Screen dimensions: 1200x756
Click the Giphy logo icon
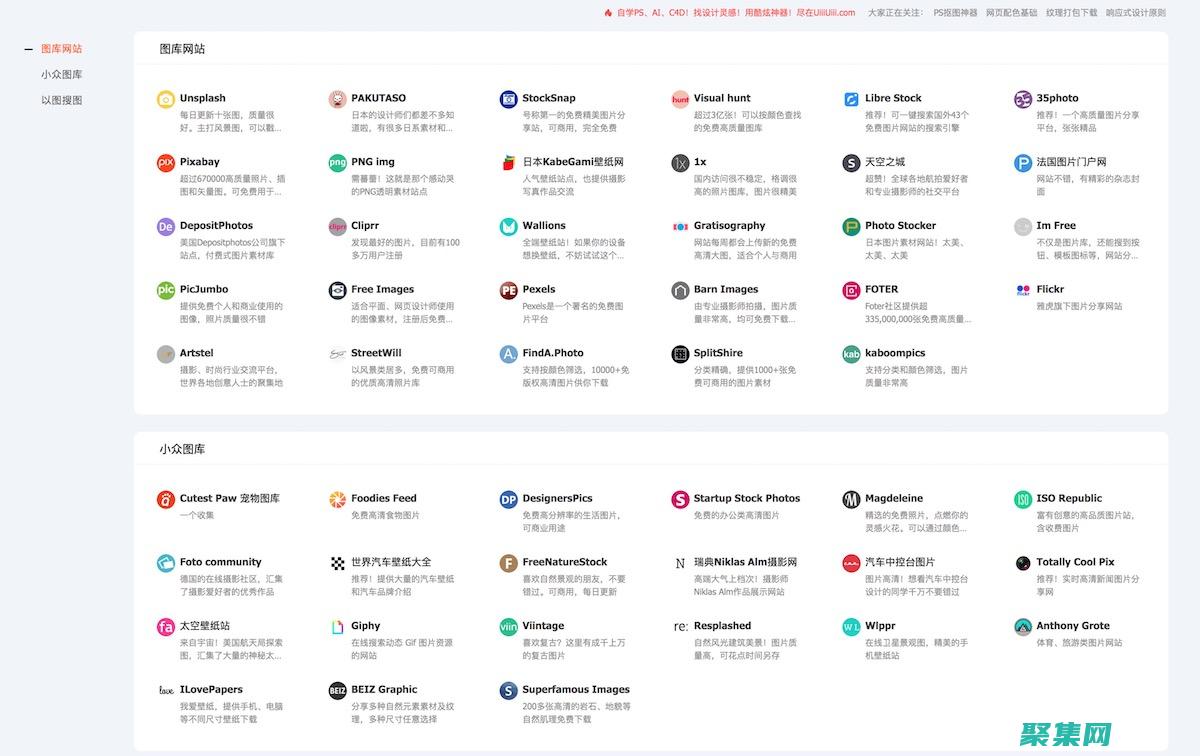coord(338,627)
